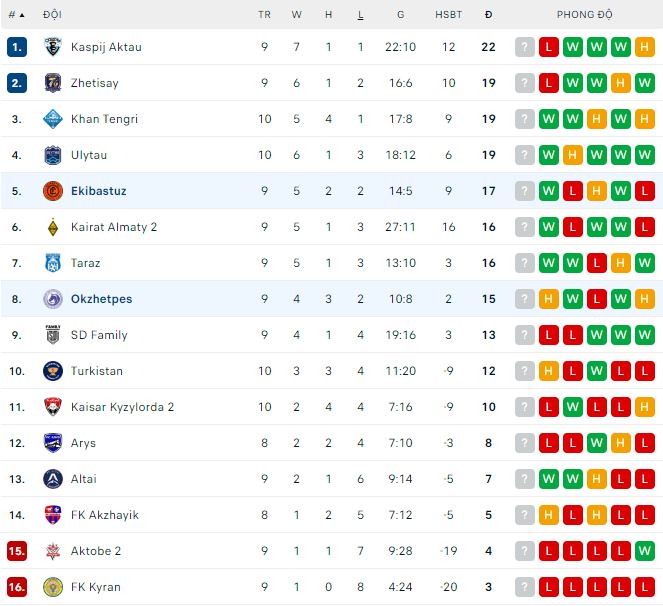Sort table by the # rank column
This screenshot has height=606, width=663.
tap(16, 15)
